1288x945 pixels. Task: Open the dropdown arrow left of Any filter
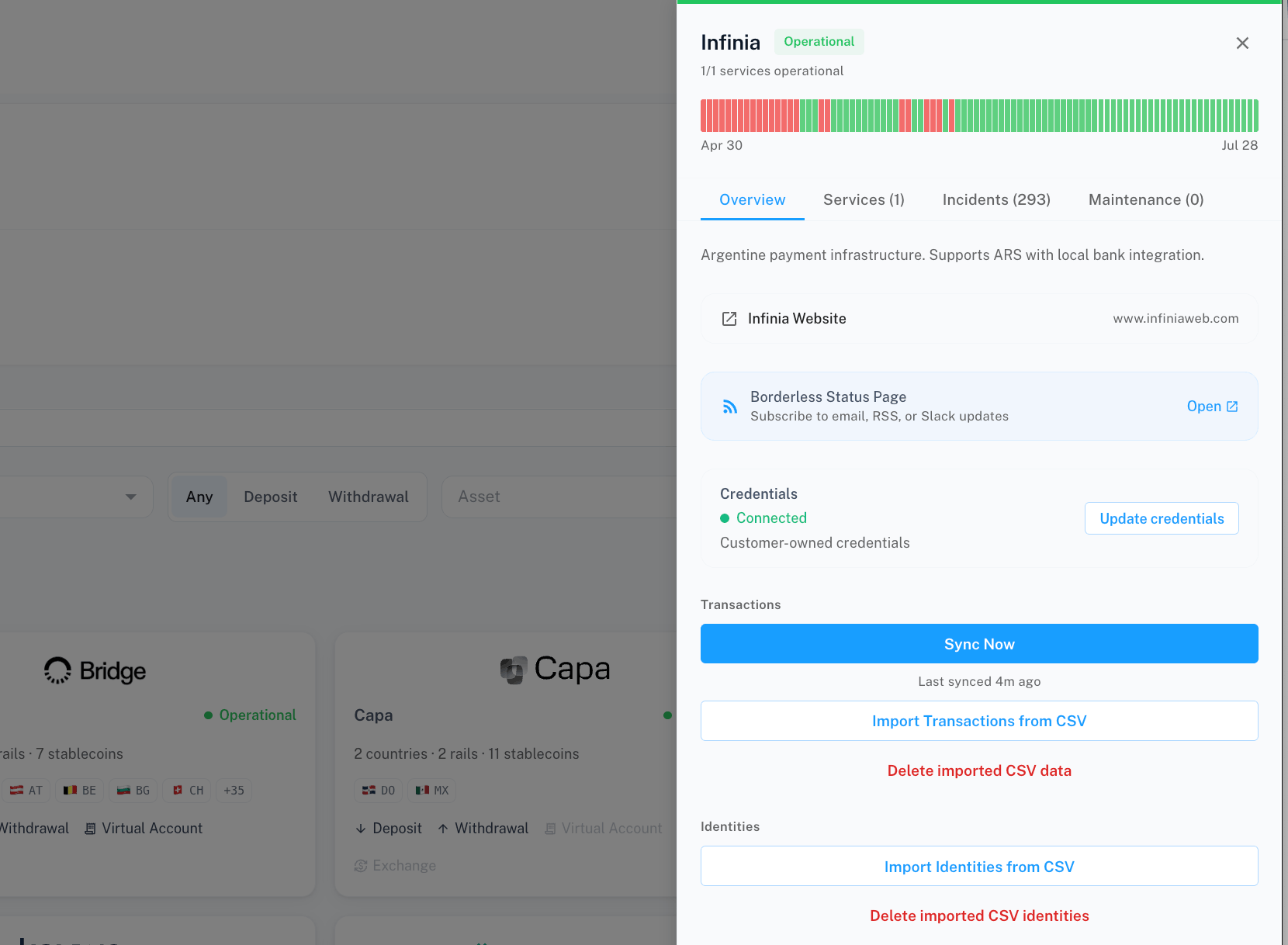coord(131,497)
